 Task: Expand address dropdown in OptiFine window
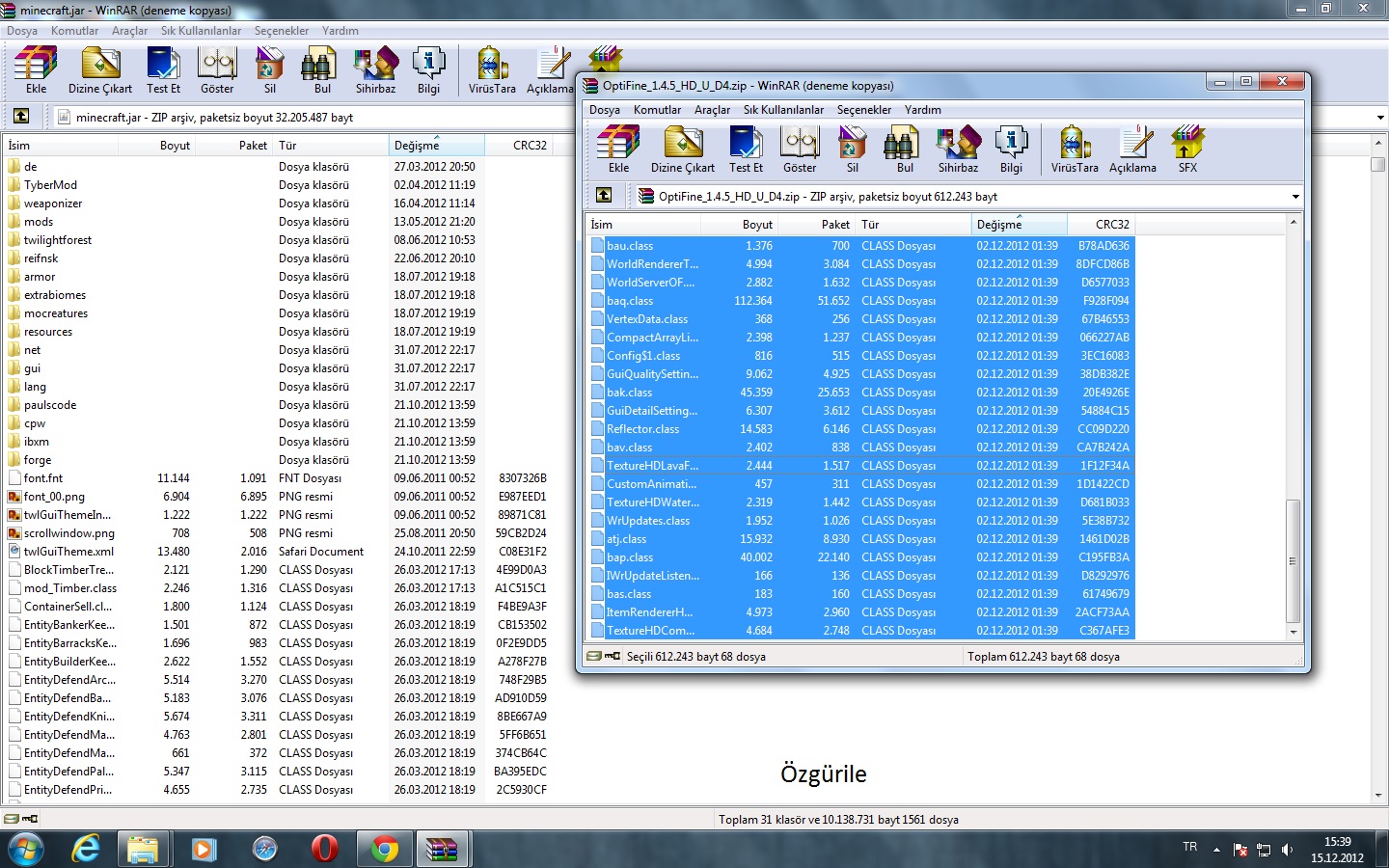click(1295, 197)
